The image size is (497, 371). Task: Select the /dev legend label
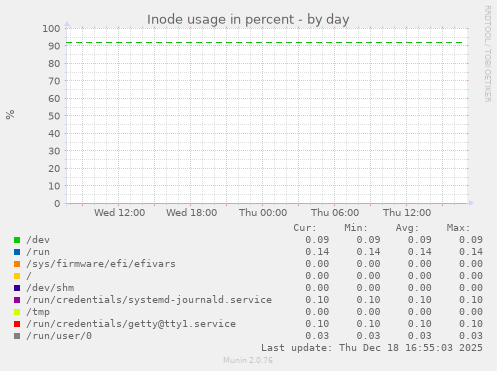(38, 240)
